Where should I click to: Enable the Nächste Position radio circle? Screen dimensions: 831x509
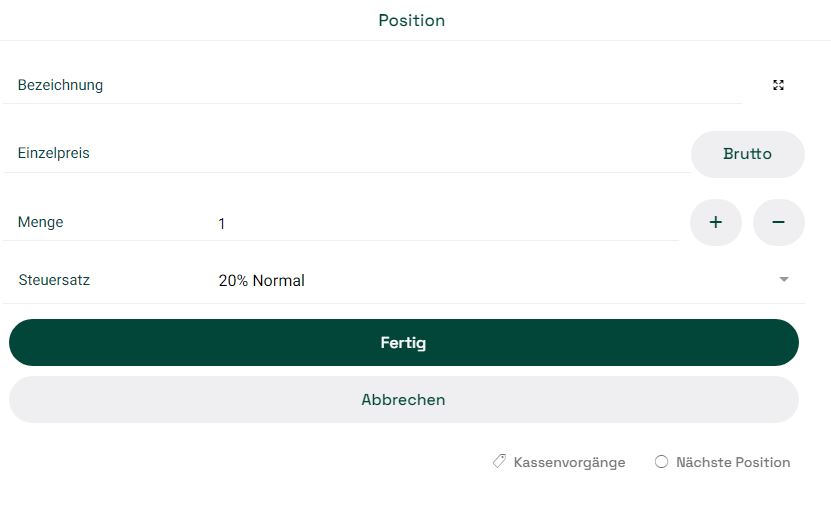(661, 461)
